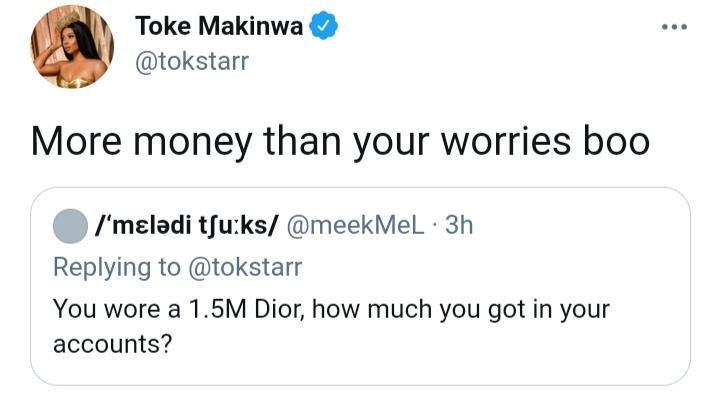The width and height of the screenshot is (720, 401).
Task: Click the 3h timestamp on the quoted tweet
Action: pos(457,226)
